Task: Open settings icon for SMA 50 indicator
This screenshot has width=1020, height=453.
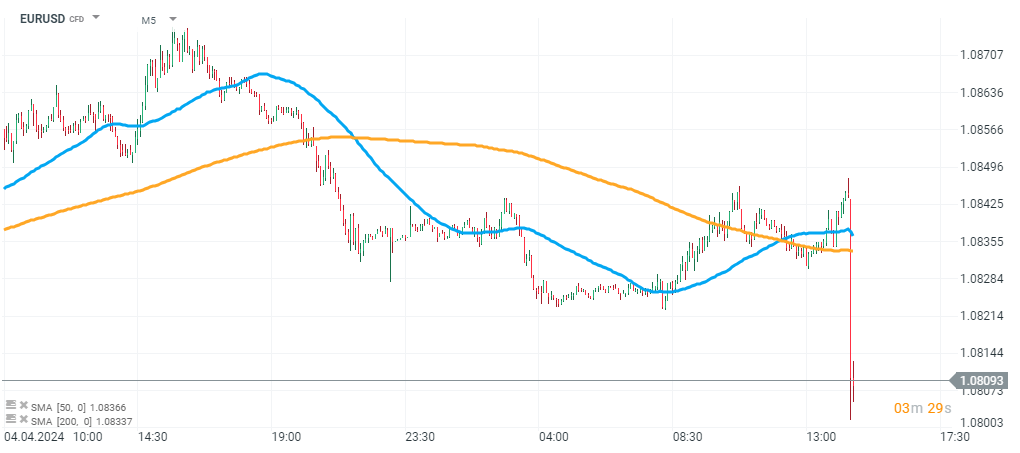Action: 11,405
